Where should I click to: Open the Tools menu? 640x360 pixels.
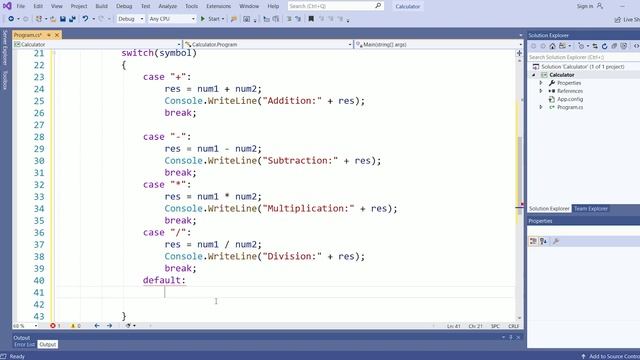click(191, 6)
